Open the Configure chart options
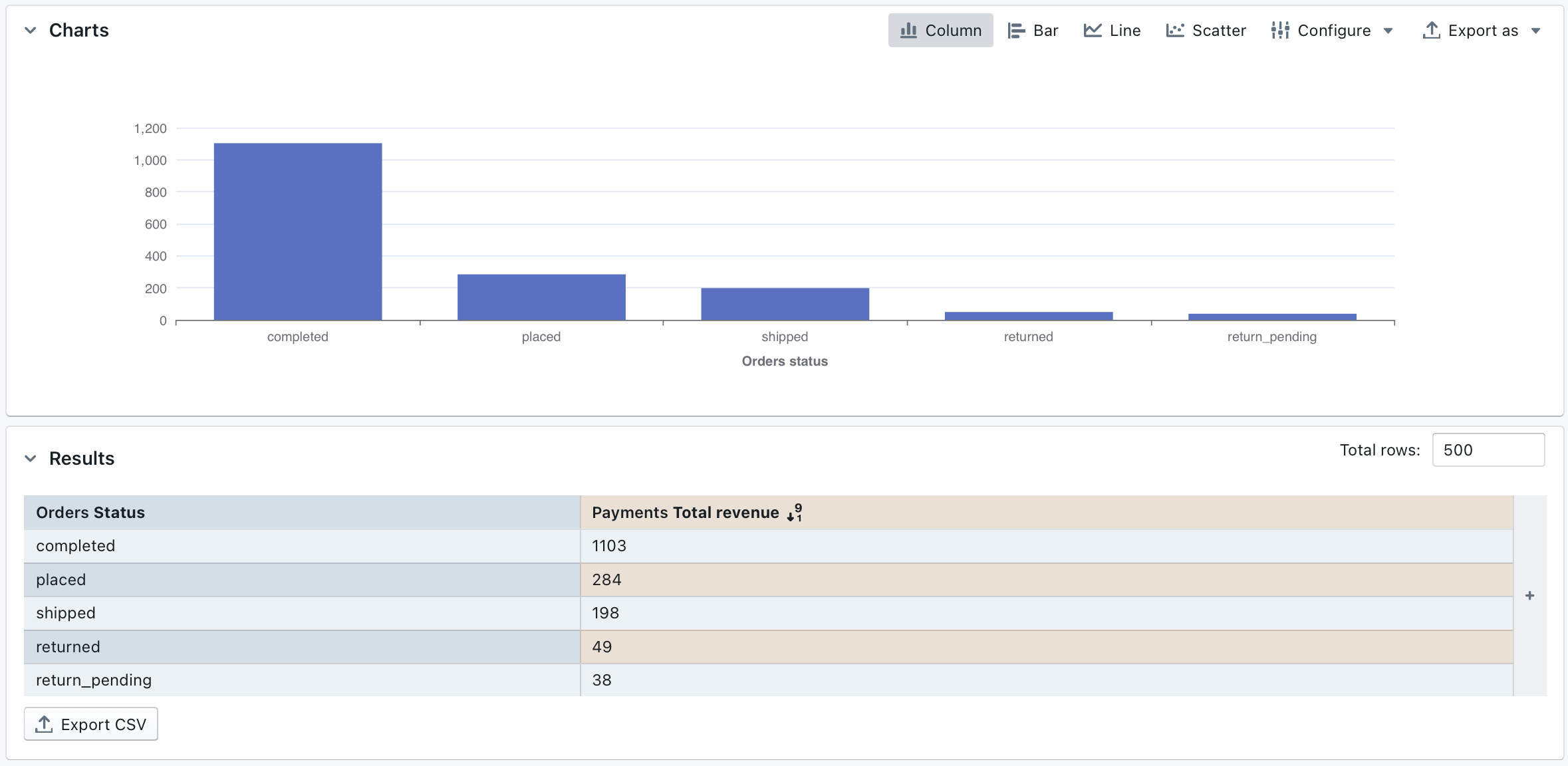This screenshot has width=1568, height=766. tap(1322, 31)
